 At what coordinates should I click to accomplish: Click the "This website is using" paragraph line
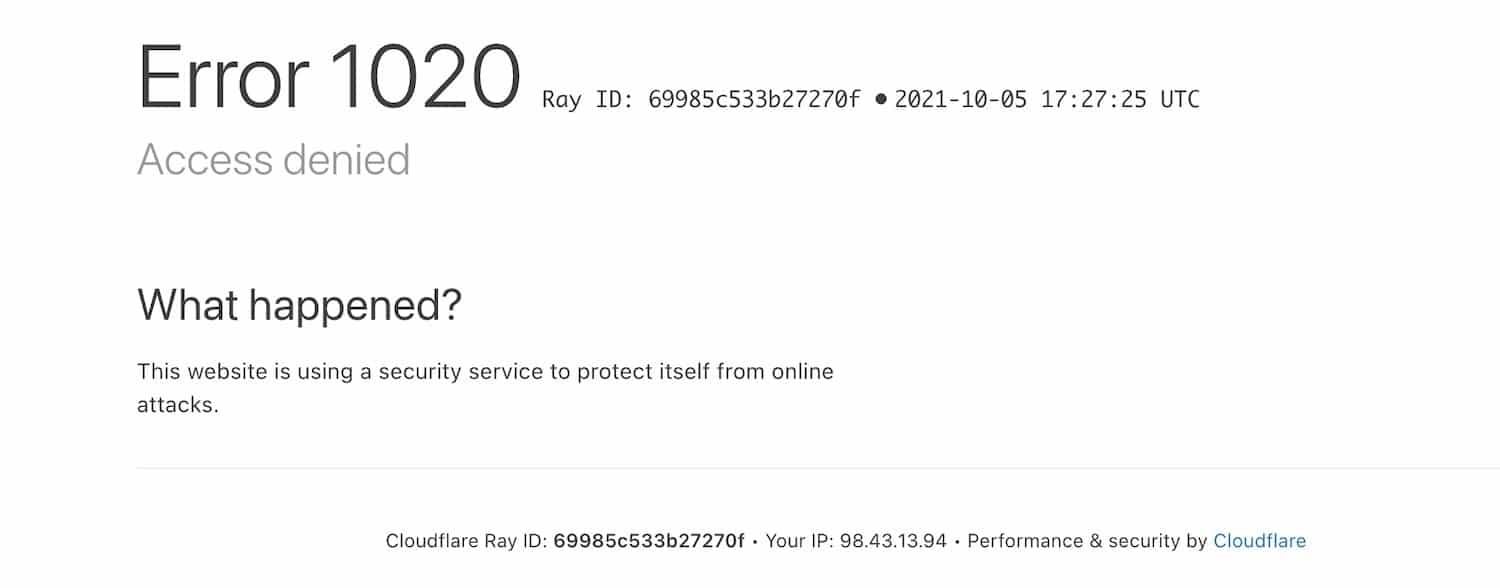tap(485, 372)
